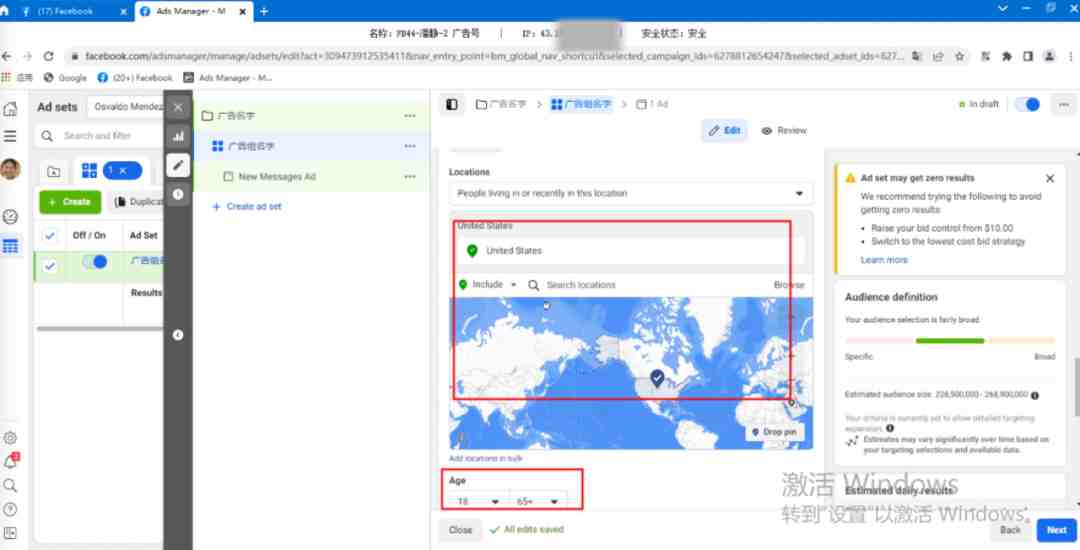1080x550 pixels.
Task: Click the green Create button
Action: coord(70,202)
